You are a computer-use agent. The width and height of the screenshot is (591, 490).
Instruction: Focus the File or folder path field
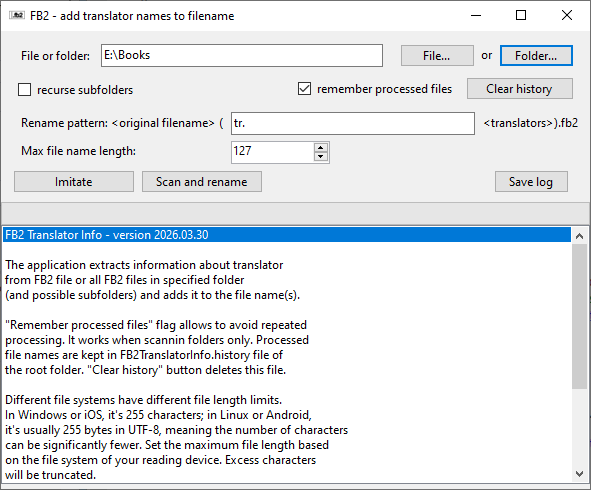(x=242, y=55)
